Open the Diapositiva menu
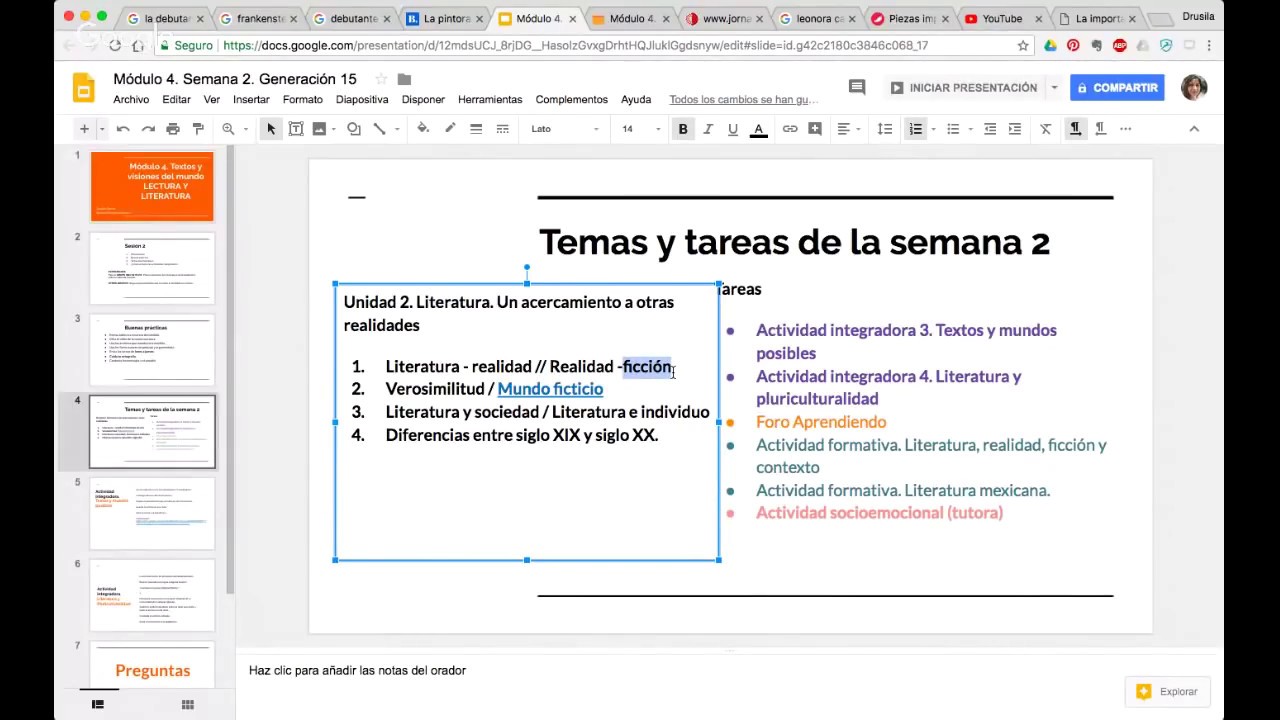The image size is (1280, 720). pyautogui.click(x=362, y=100)
